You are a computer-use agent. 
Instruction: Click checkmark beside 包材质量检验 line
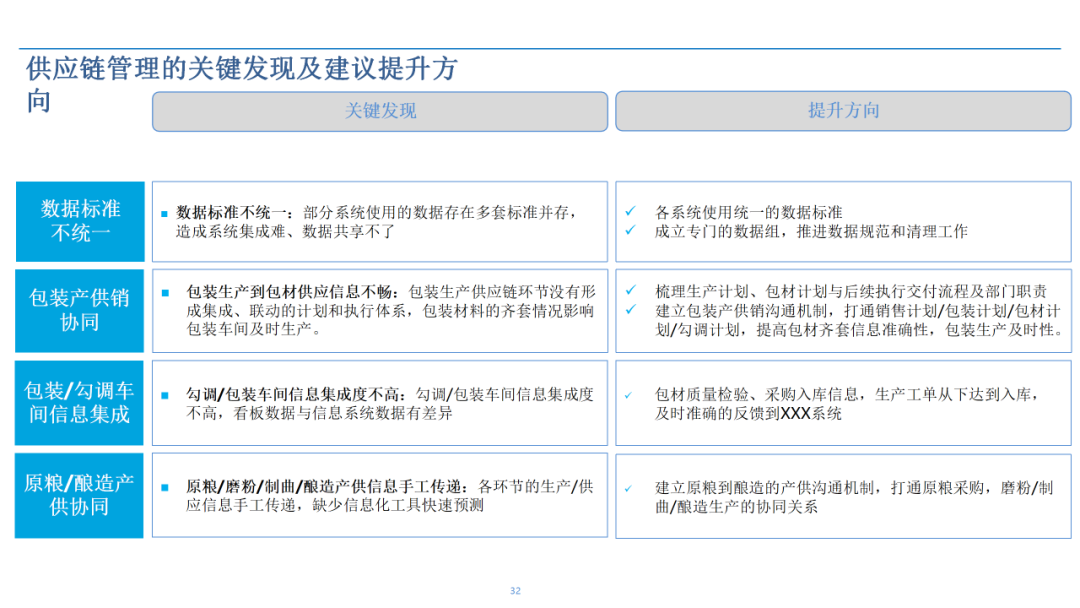pyautogui.click(x=628, y=395)
